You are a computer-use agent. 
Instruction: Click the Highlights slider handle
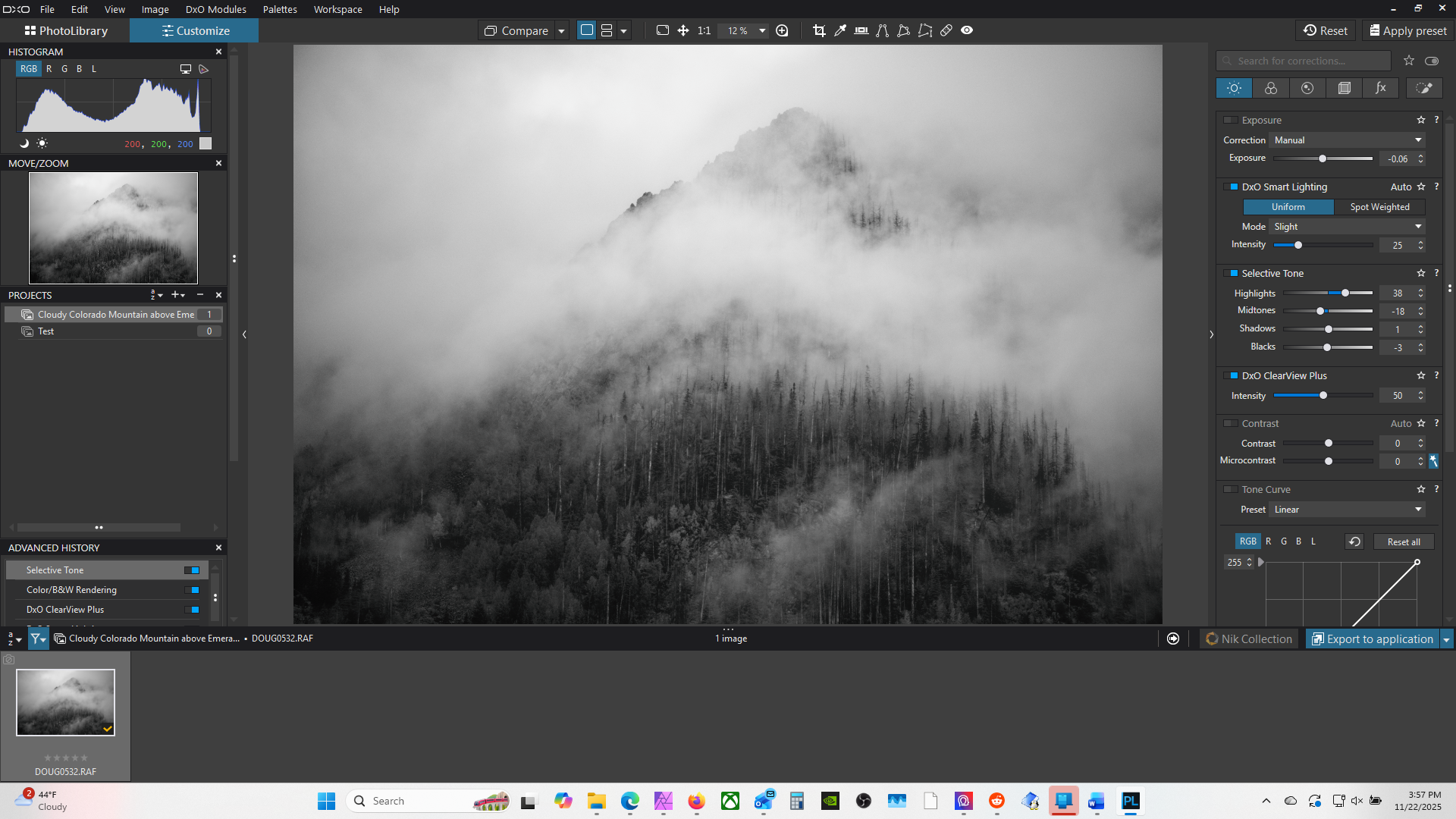click(1345, 293)
